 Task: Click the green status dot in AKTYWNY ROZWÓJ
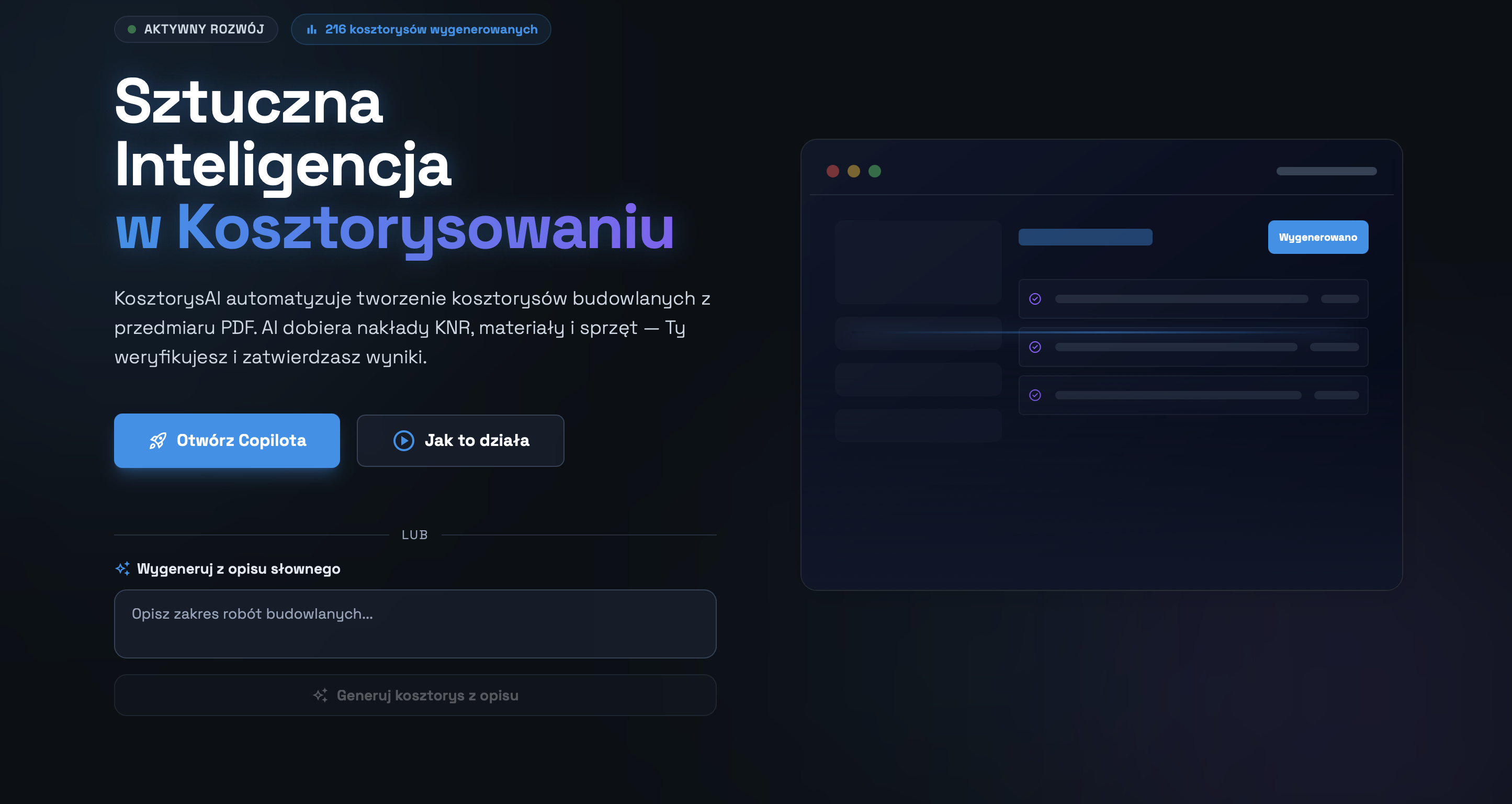(x=132, y=29)
